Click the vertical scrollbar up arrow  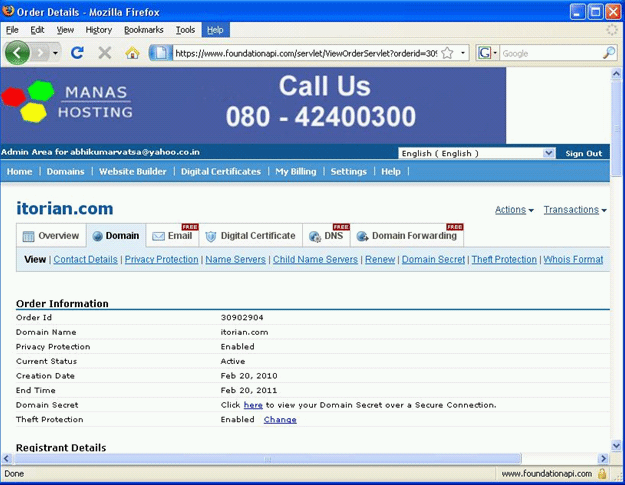(x=616, y=74)
